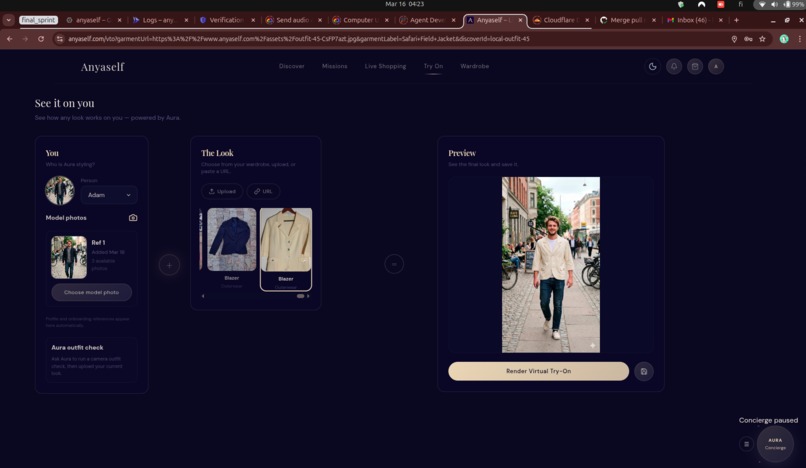The height and width of the screenshot is (468, 806).
Task: Select the navy Blazer garment card
Action: [x=231, y=248]
